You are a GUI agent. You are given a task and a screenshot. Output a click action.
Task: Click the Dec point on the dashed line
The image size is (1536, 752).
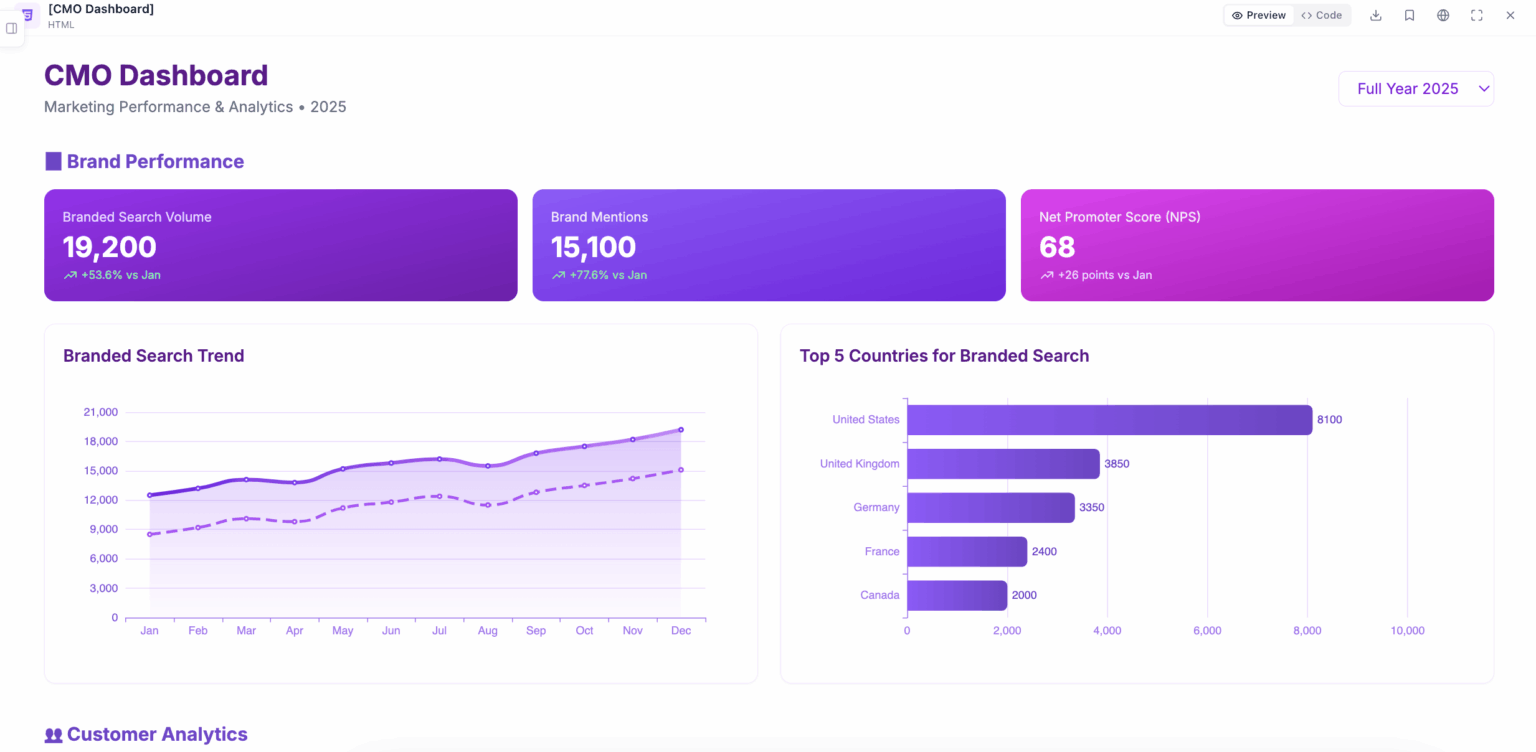(x=681, y=469)
